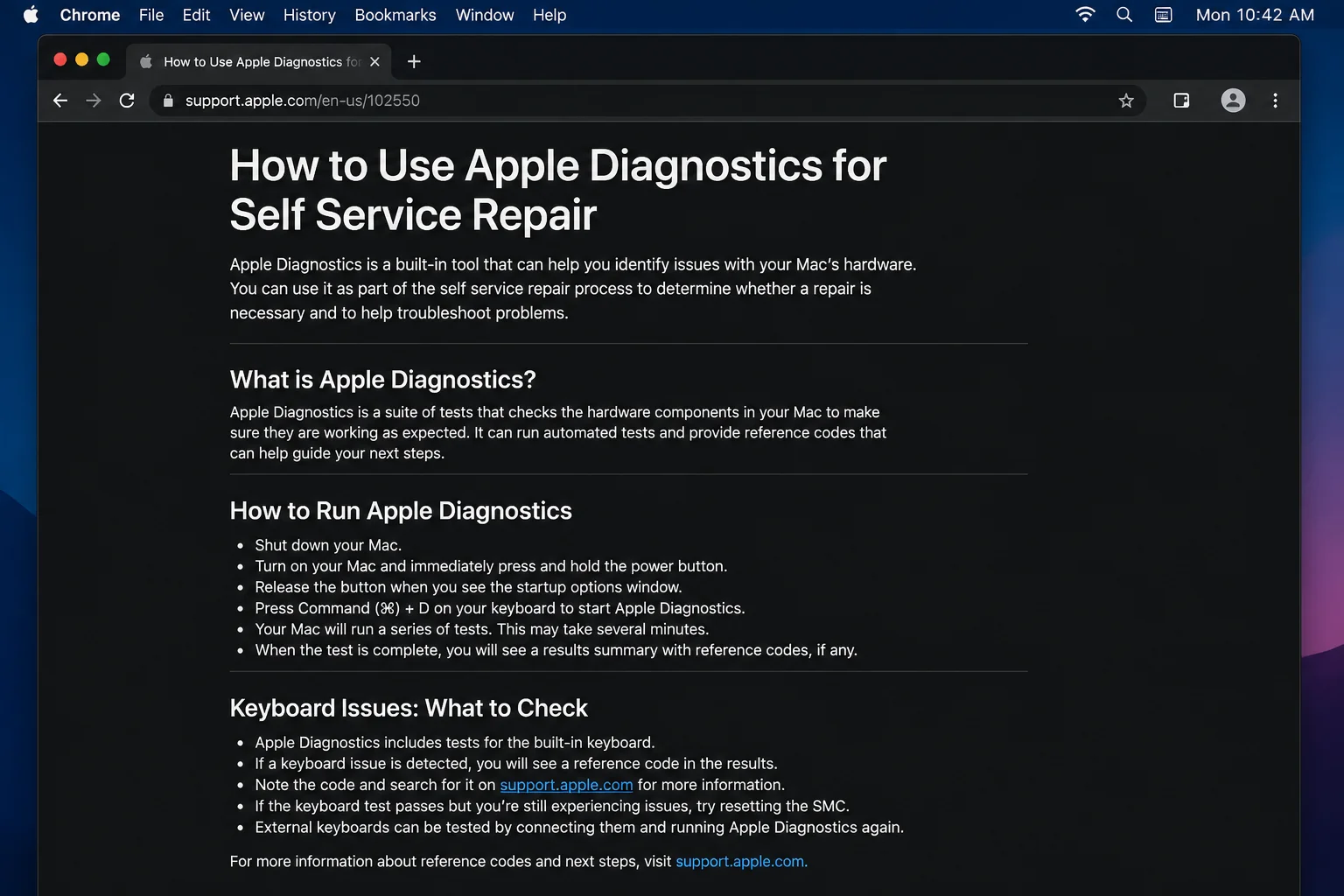Click the "suite of tests" description paragraph

558,432
